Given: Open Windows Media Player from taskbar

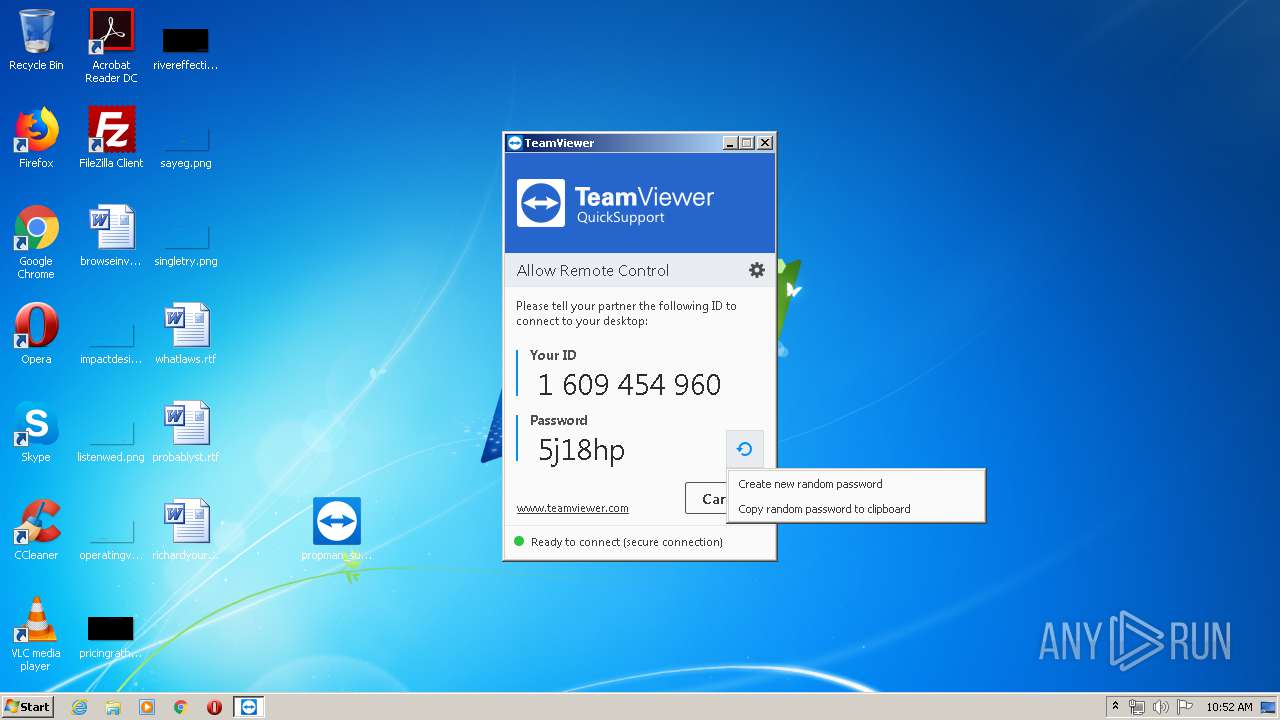Looking at the screenshot, I should point(147,707).
